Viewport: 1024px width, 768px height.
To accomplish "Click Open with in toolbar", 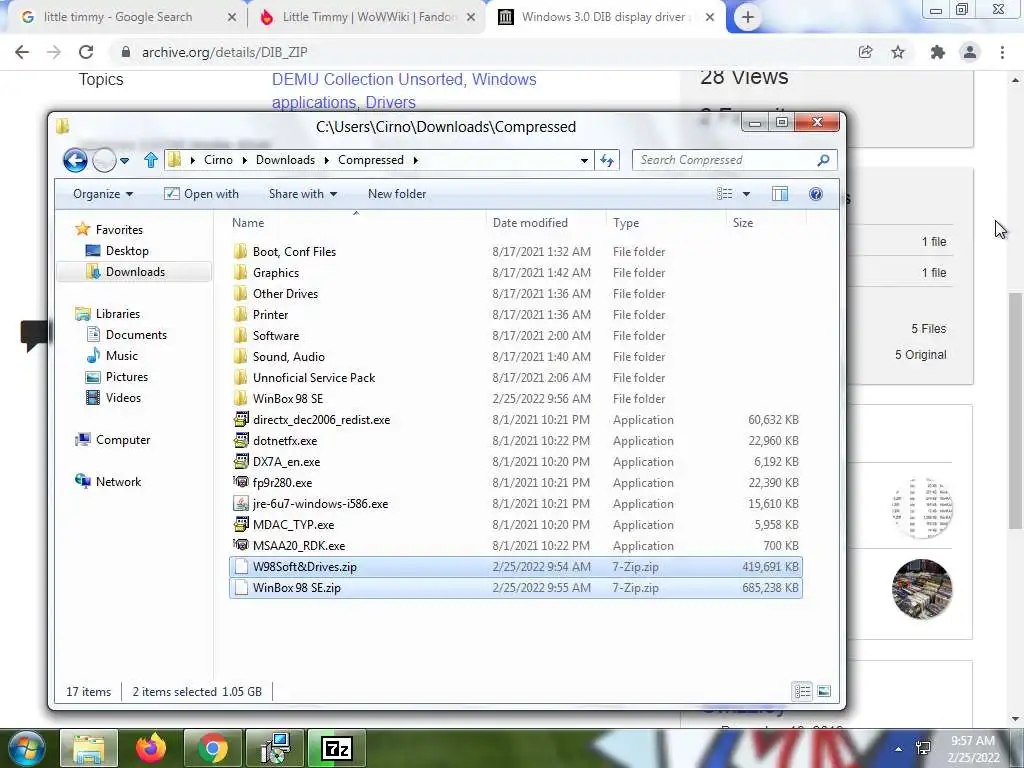I will pyautogui.click(x=201, y=194).
